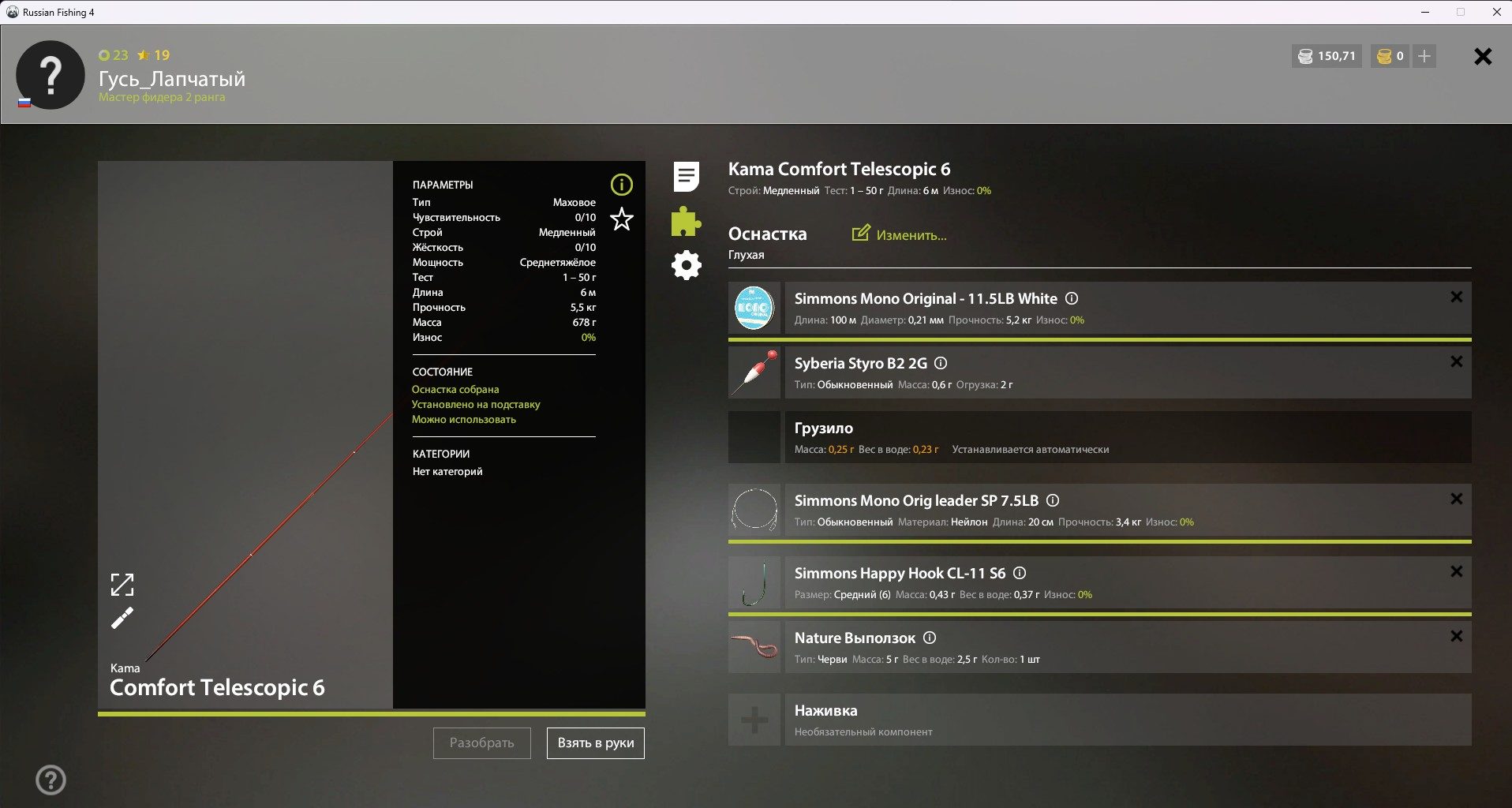Viewport: 1512px width, 808px height.
Task: Add gold coins with plus button
Action: 1424,56
